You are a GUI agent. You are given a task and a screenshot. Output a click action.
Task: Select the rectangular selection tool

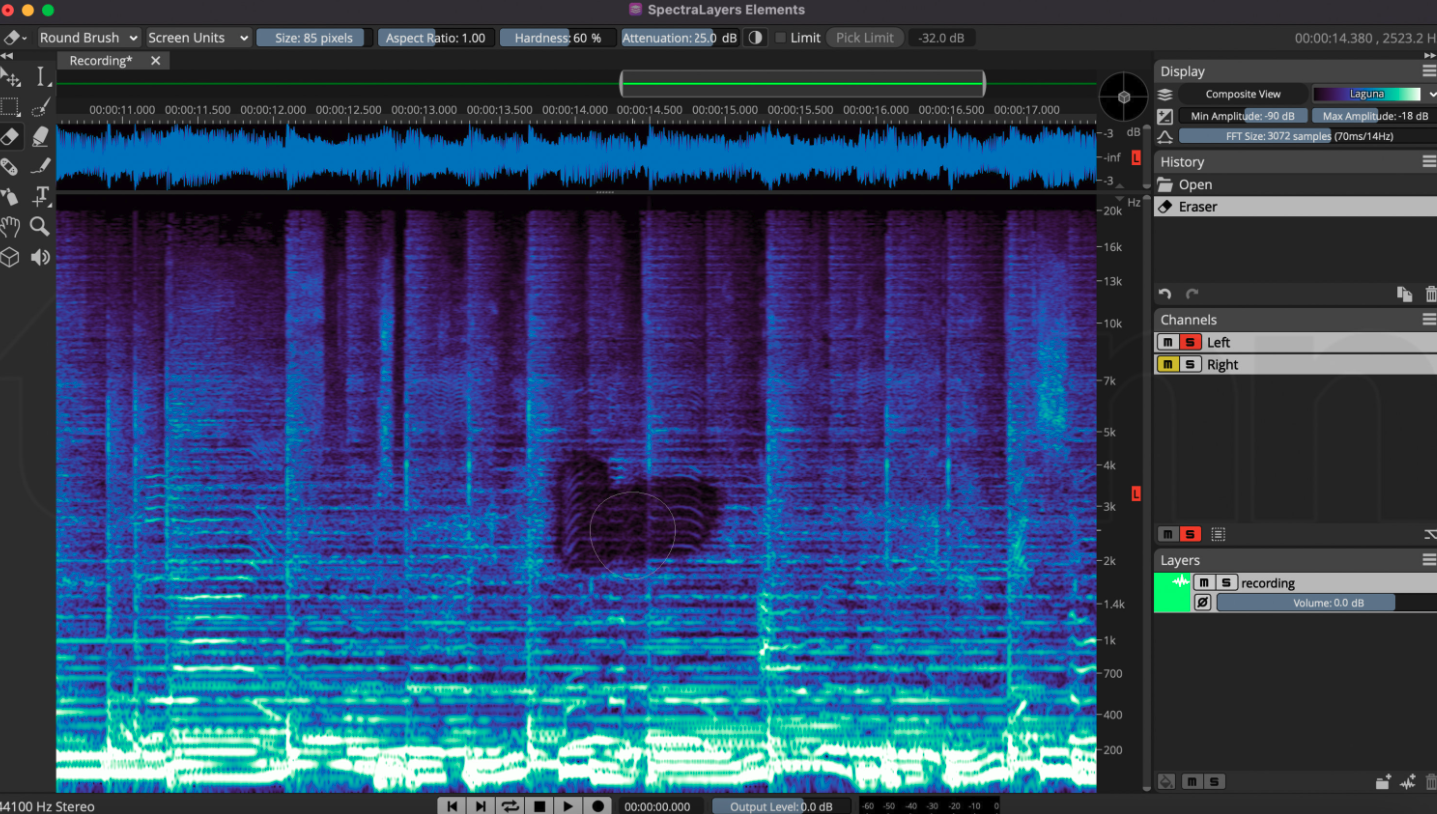pos(12,107)
